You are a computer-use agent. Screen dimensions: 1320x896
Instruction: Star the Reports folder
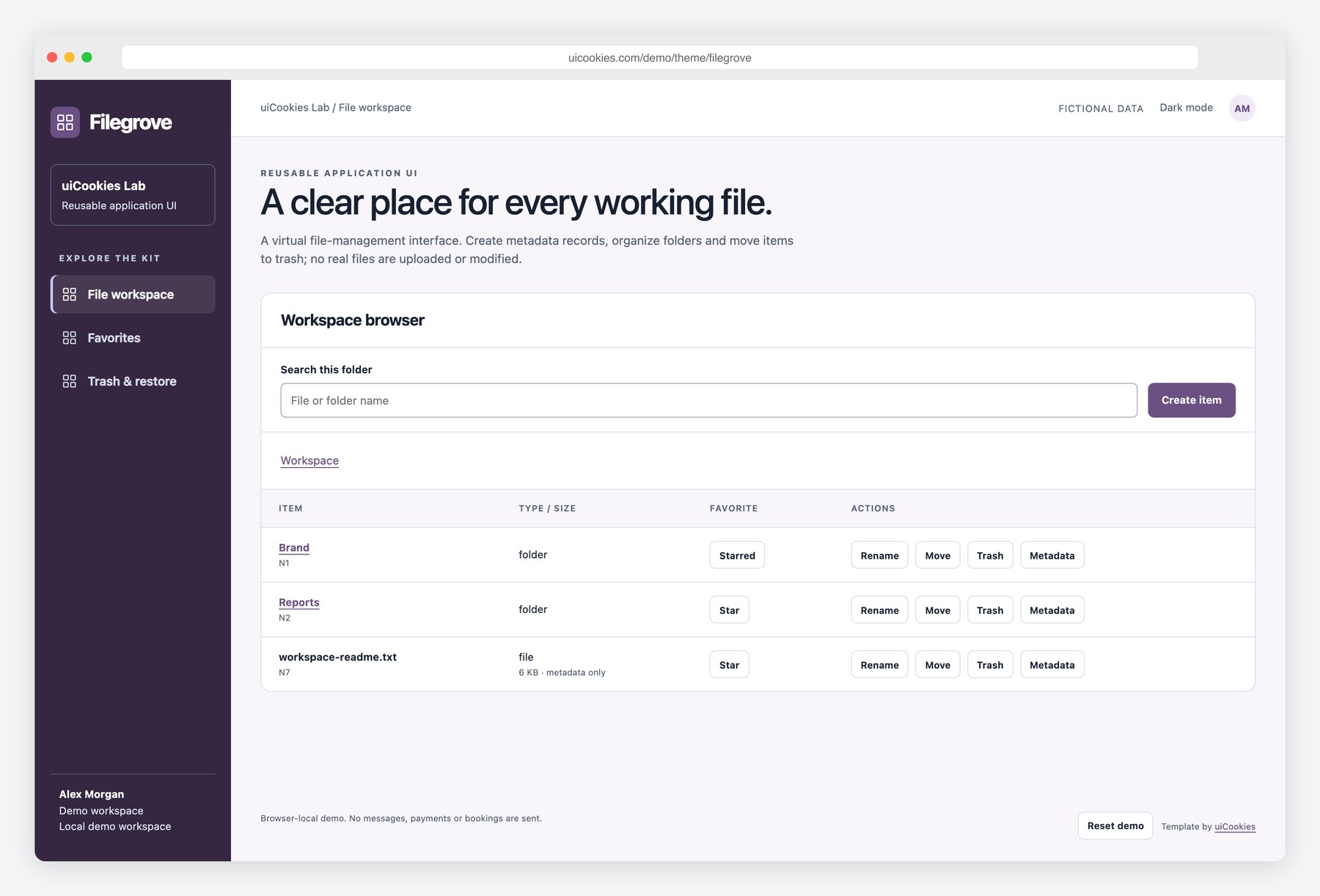[729, 610]
